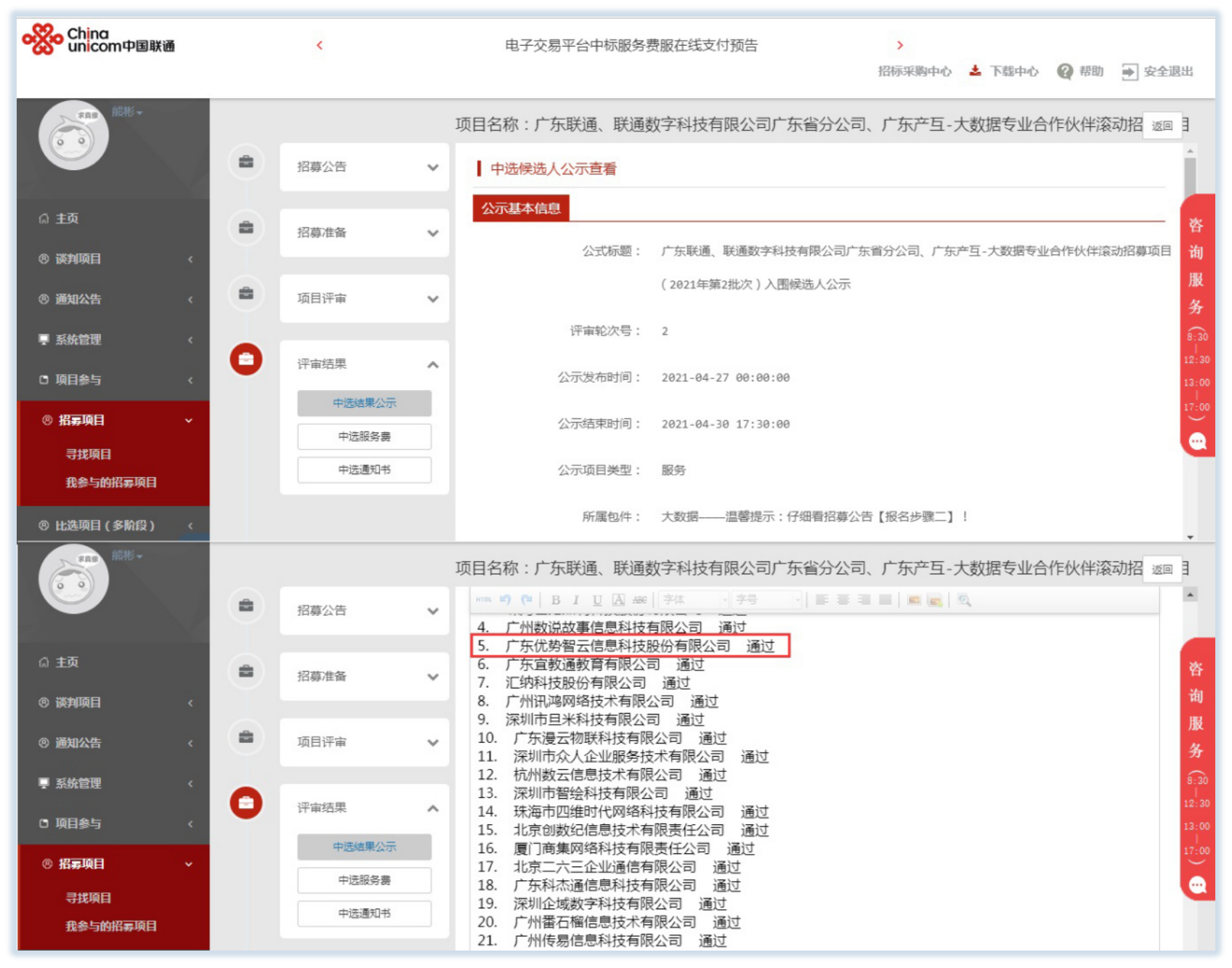
Task: Open the 字号 font size dropdown
Action: pos(767,600)
